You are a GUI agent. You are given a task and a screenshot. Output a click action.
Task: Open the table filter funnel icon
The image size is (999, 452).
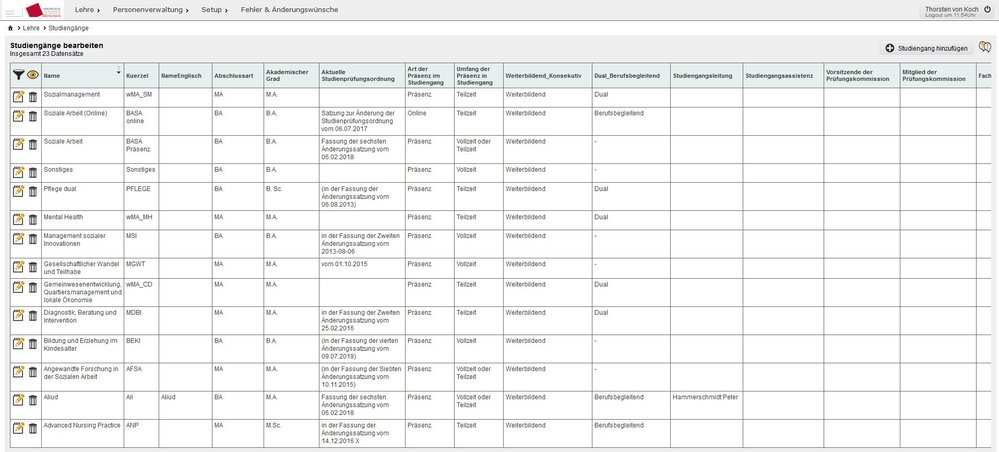[x=18, y=74]
